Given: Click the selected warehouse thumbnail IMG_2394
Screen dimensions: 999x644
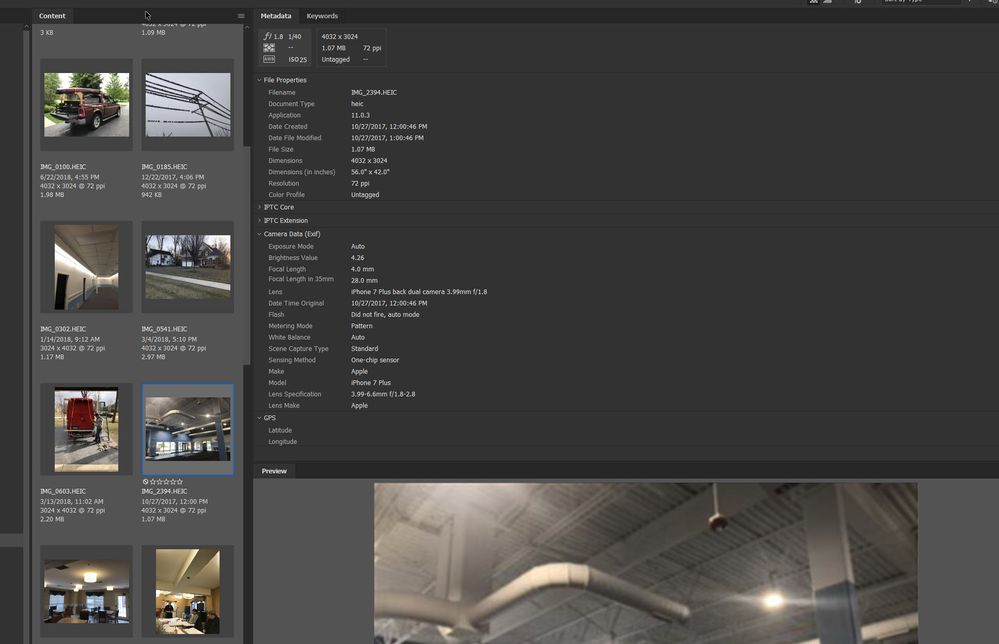Looking at the screenshot, I should (x=188, y=429).
